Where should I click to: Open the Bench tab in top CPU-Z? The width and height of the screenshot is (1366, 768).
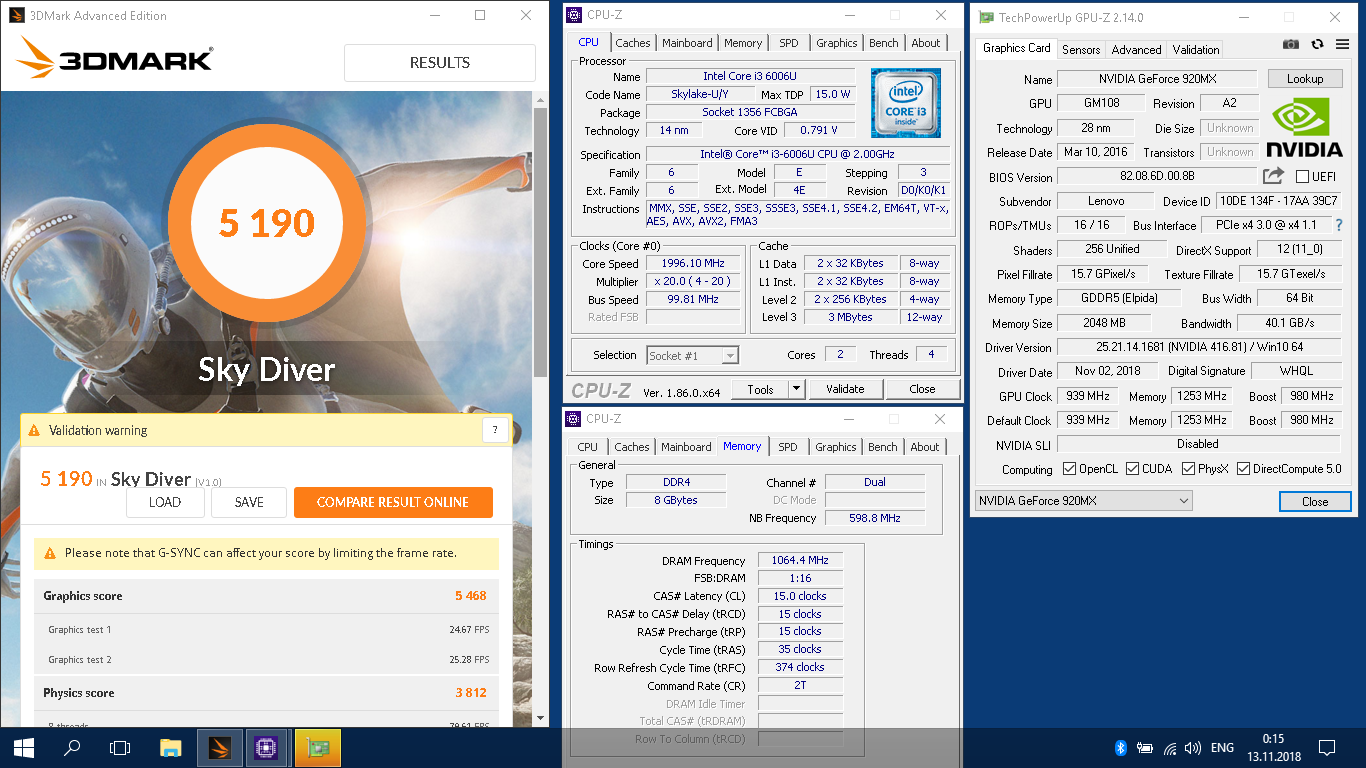(883, 43)
